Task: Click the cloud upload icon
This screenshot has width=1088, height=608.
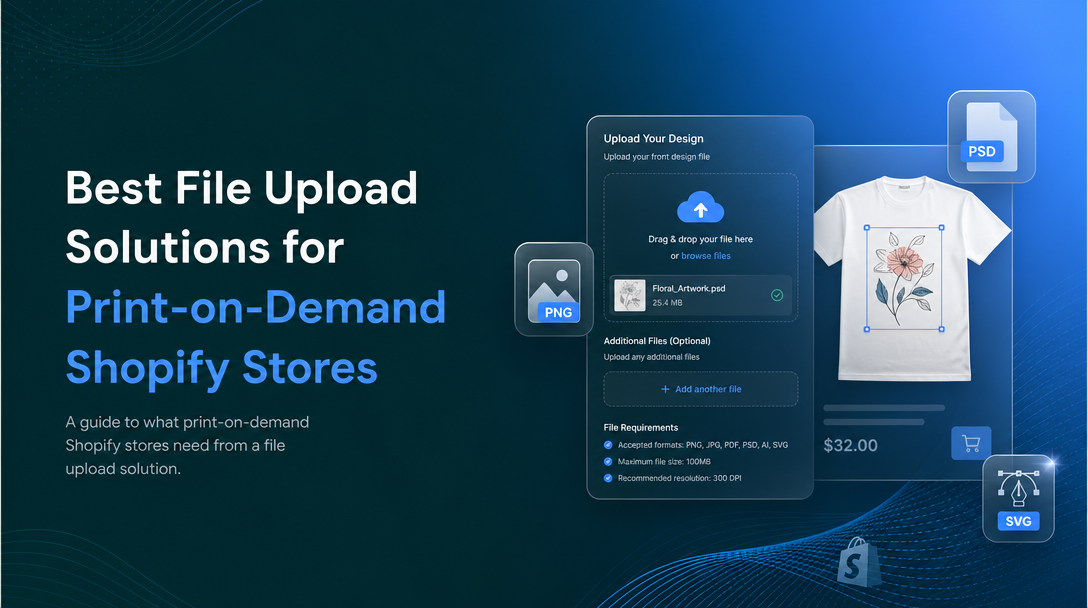Action: 700,207
